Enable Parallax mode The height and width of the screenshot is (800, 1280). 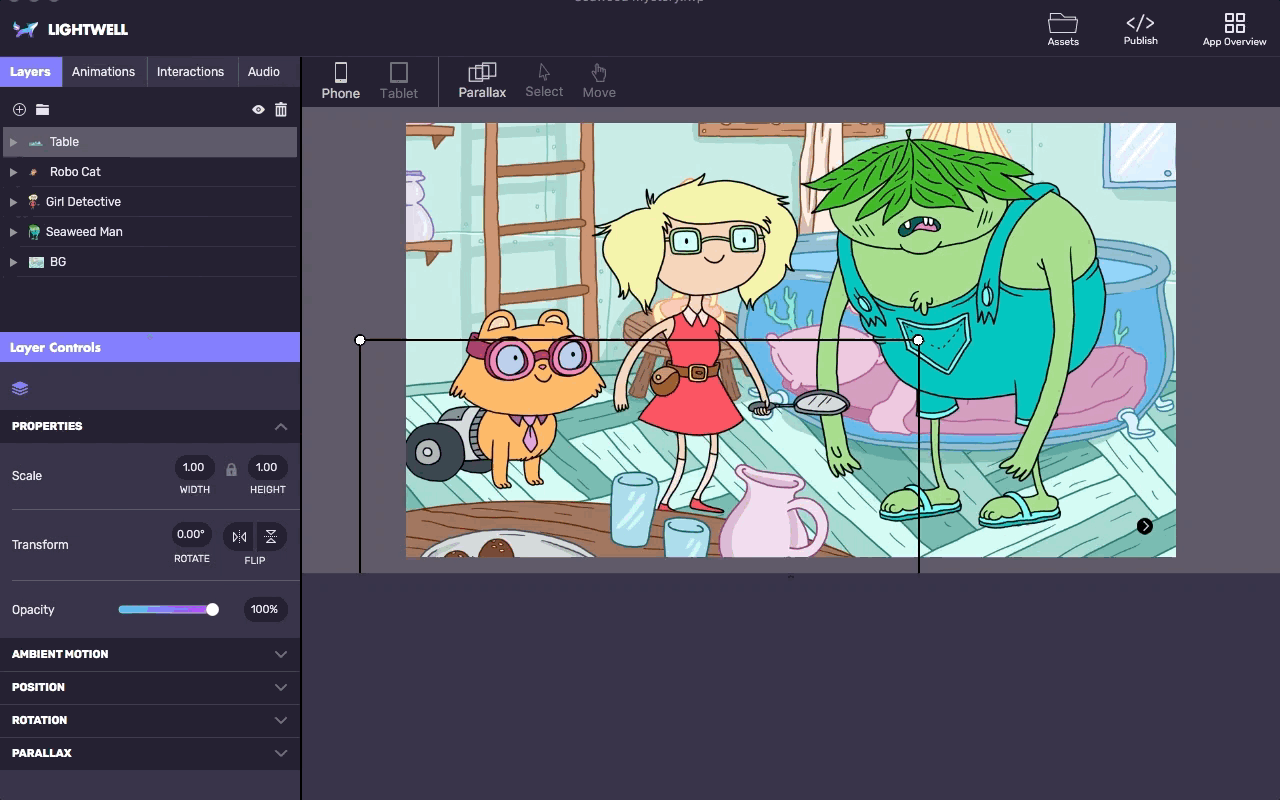click(x=482, y=81)
